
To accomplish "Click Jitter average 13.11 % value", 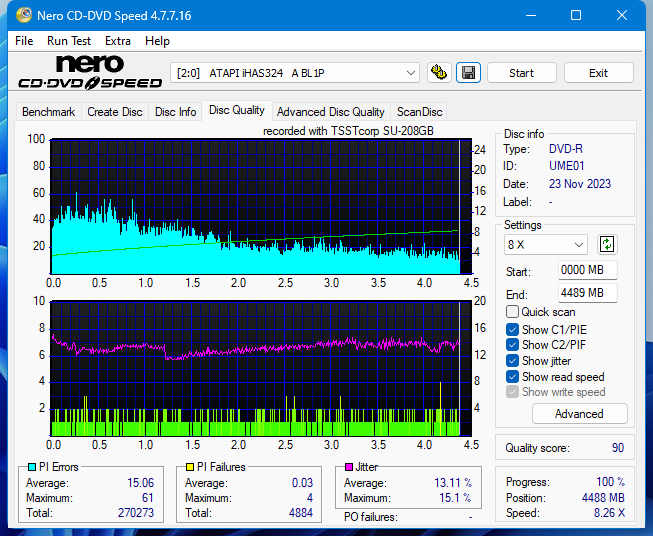I will (453, 483).
